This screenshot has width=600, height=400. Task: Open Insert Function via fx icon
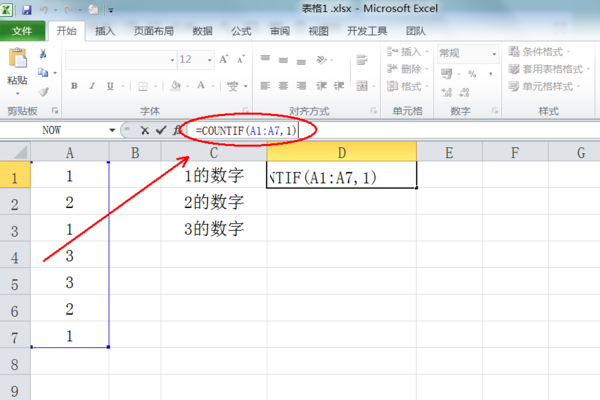coord(176,130)
